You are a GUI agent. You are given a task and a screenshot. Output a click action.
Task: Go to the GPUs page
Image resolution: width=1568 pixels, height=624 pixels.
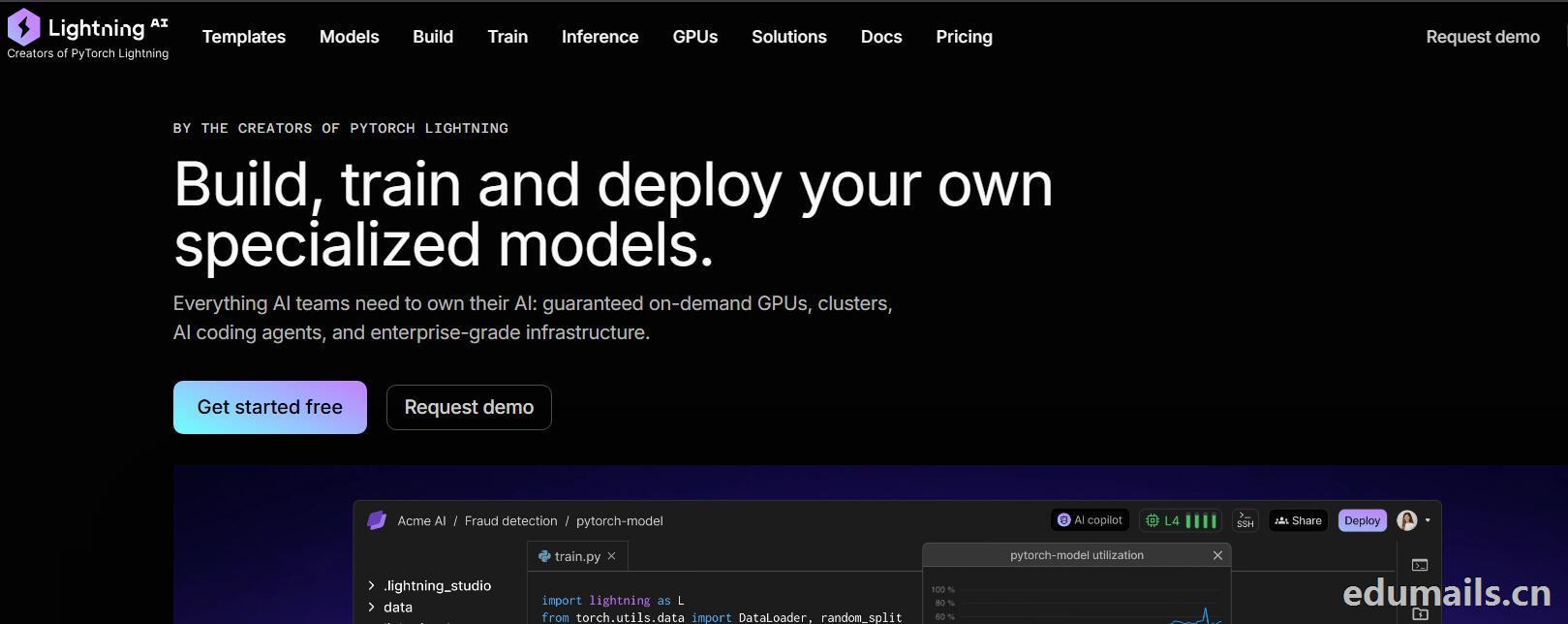tap(695, 37)
